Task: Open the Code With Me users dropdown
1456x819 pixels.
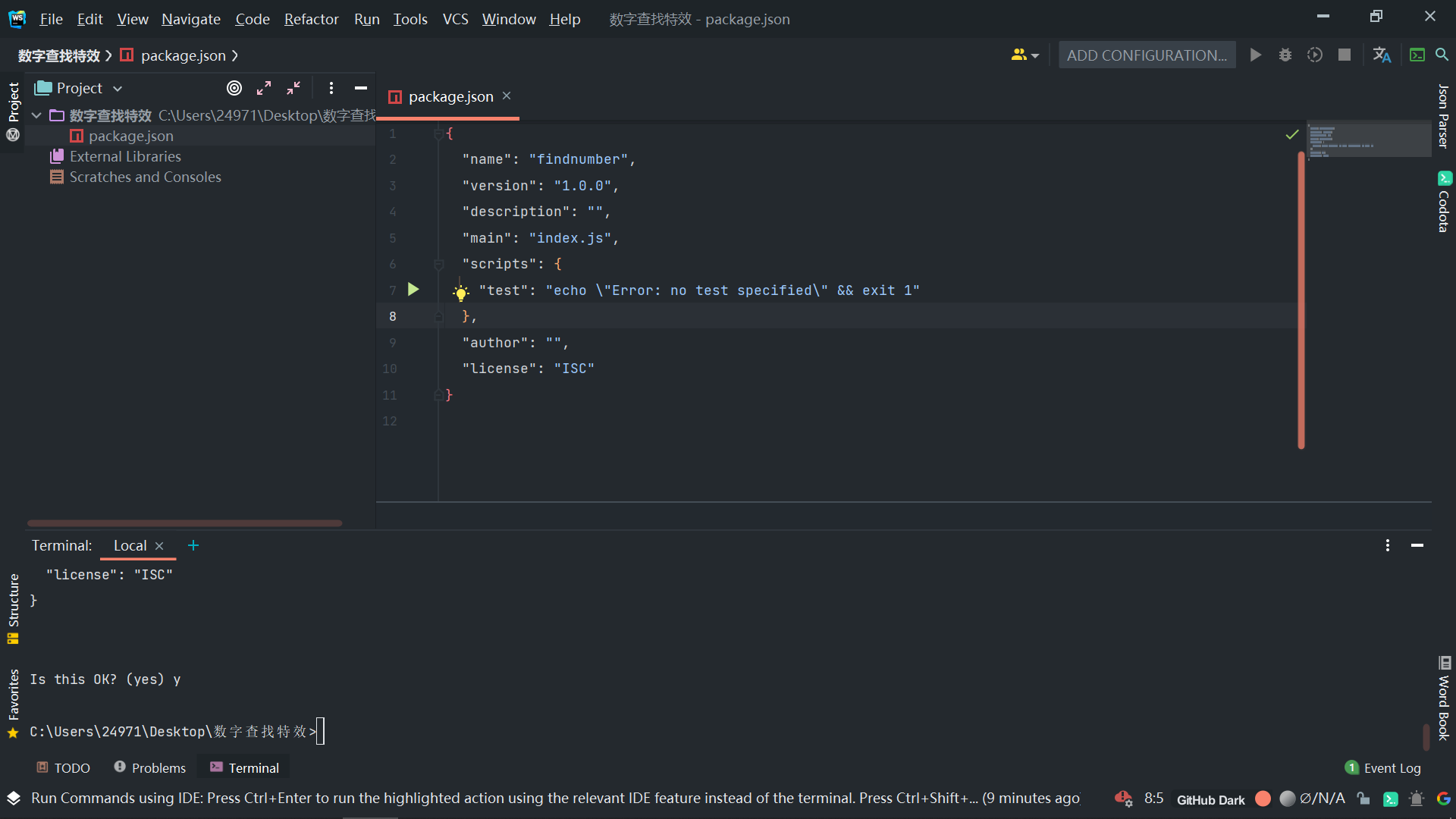Action: [1025, 55]
